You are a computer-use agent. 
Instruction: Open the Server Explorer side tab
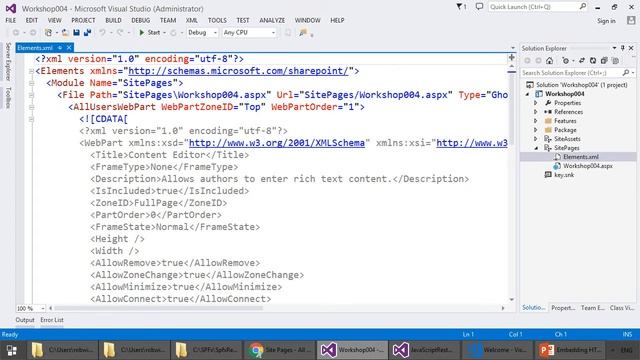tap(8, 61)
